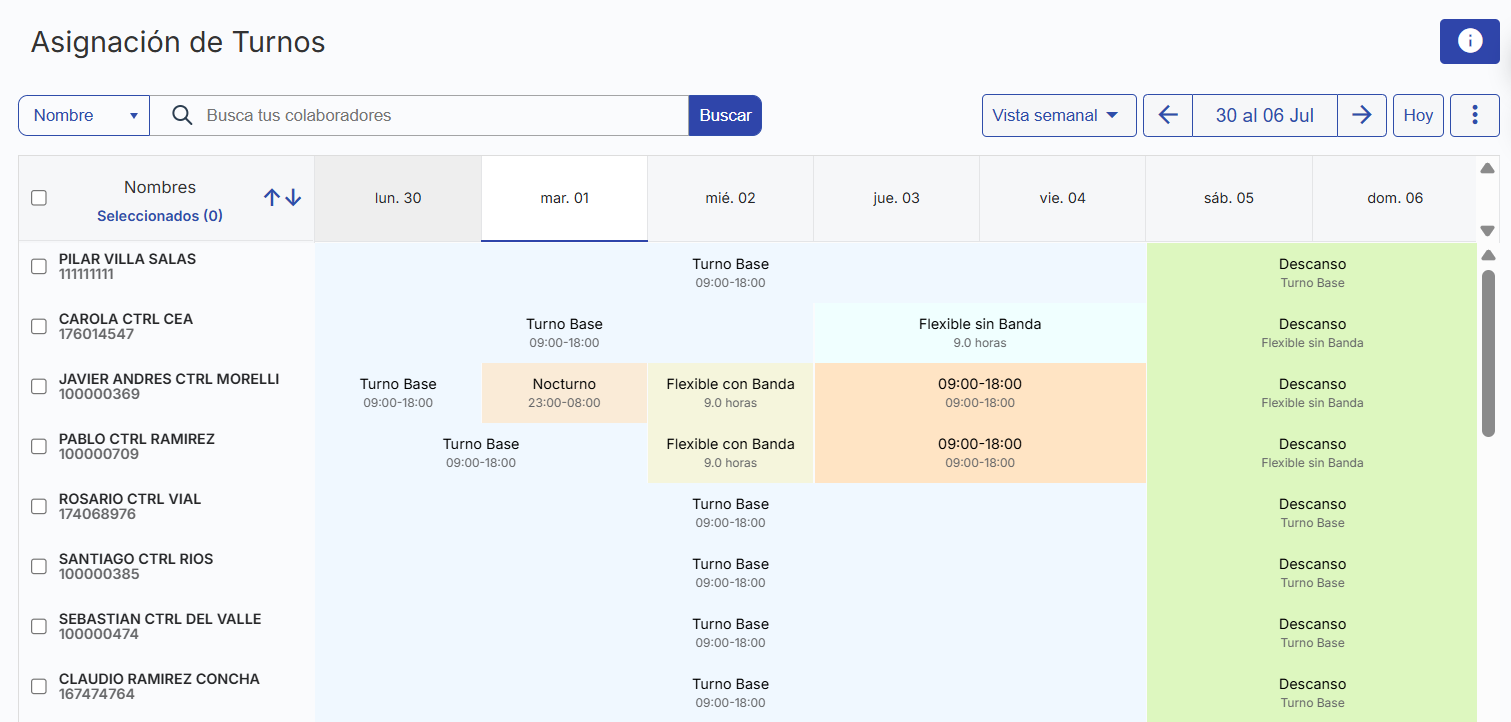The image size is (1511, 722).
Task: Sort names descending with down arrow
Action: (293, 198)
